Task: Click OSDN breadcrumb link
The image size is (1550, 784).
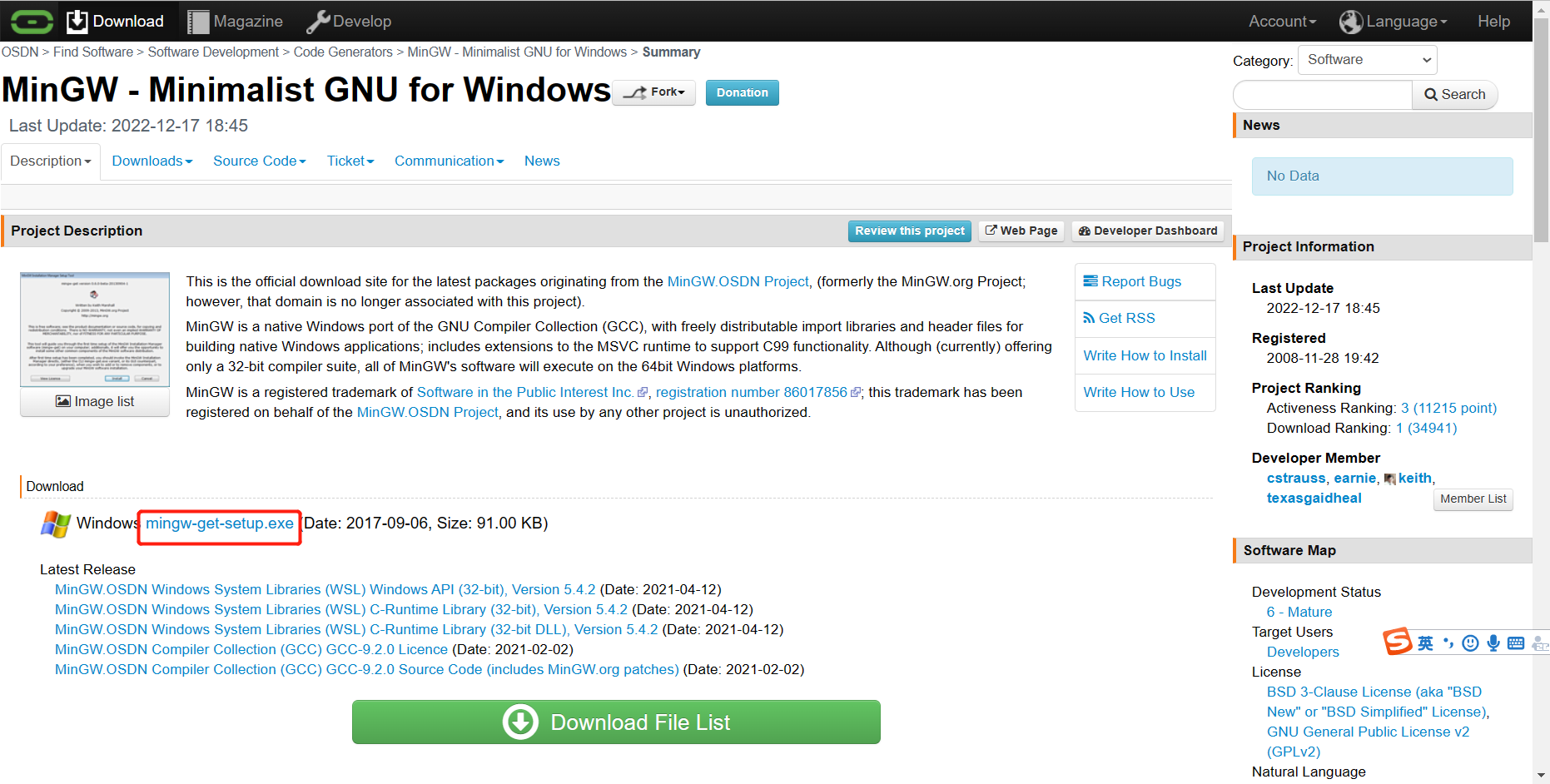Action: point(20,52)
